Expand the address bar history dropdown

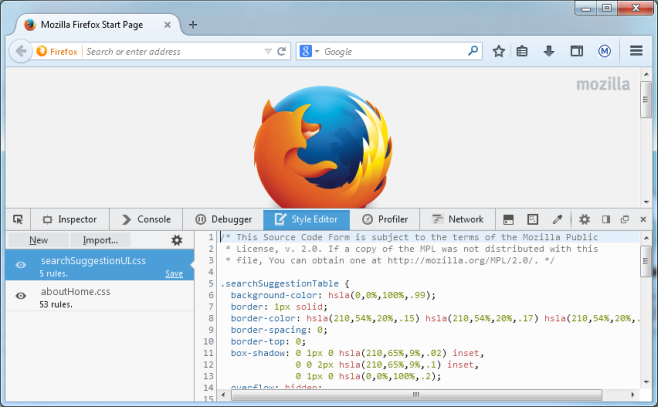click(266, 51)
